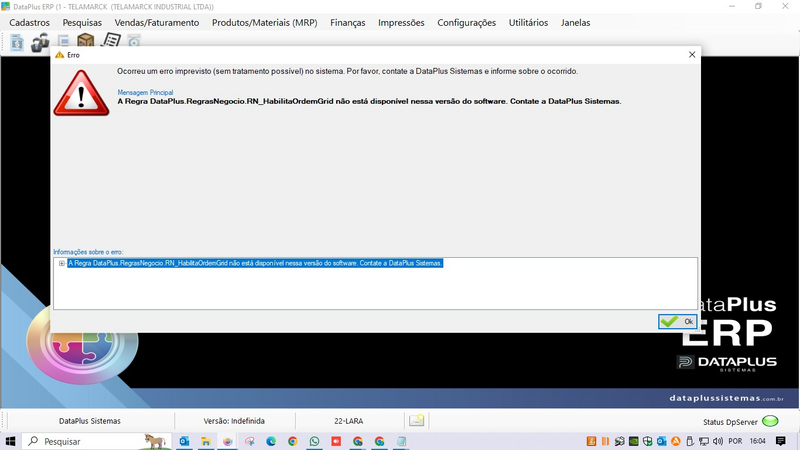The height and width of the screenshot is (450, 800).
Task: Open the Produtos/Materiais (MRP) menu
Action: [265, 22]
